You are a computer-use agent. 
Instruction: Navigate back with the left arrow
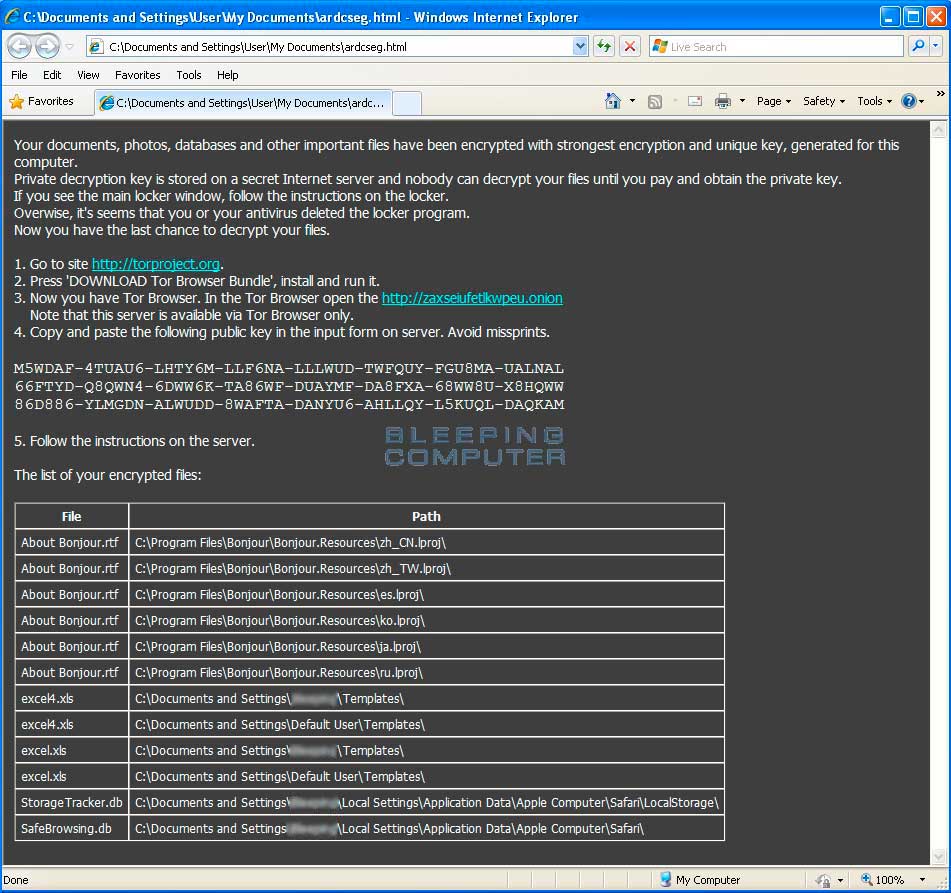18,46
